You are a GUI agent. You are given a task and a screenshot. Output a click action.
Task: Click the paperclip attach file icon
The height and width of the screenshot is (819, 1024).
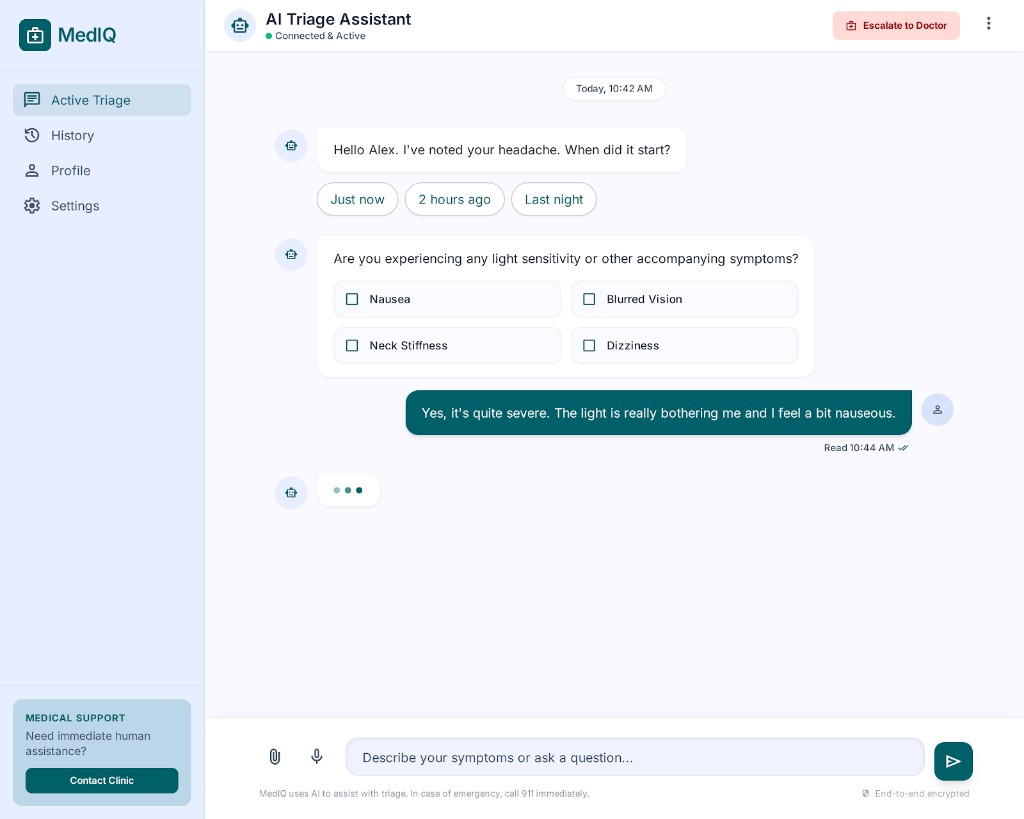275,756
